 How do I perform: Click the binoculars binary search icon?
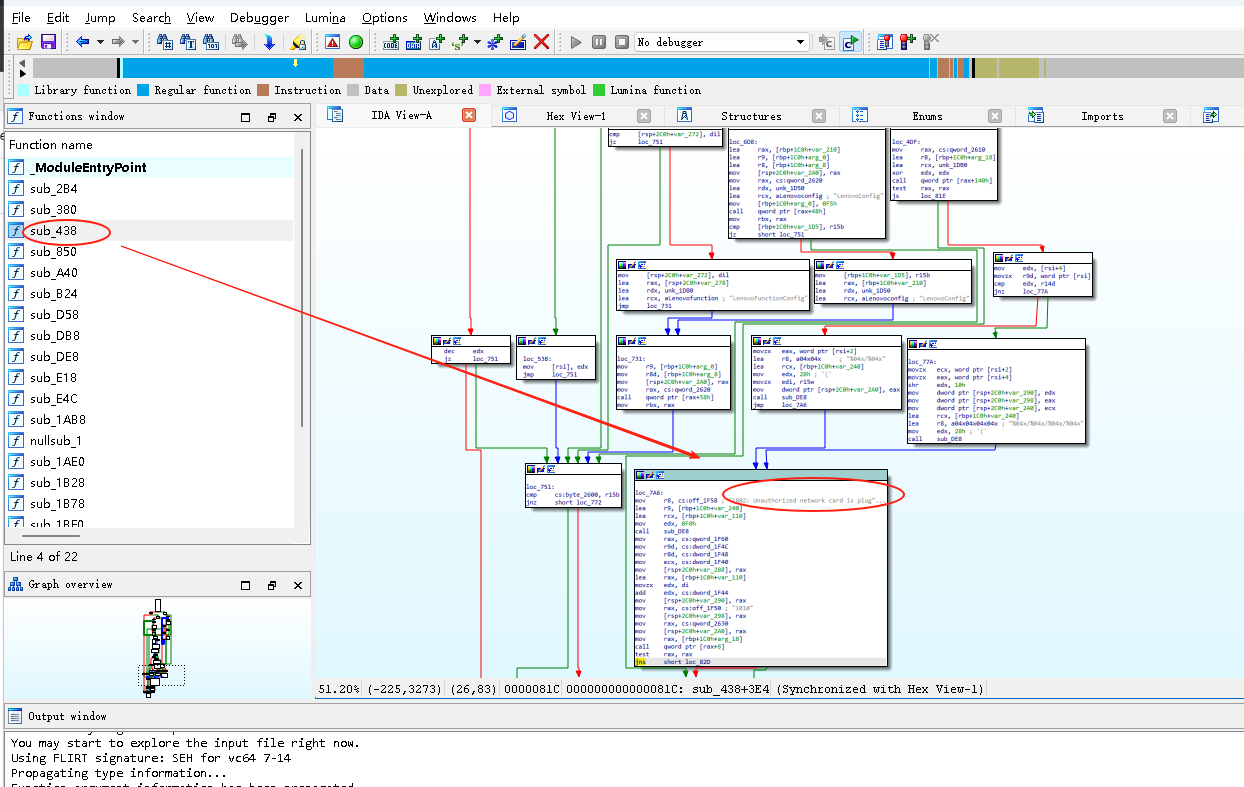point(211,42)
